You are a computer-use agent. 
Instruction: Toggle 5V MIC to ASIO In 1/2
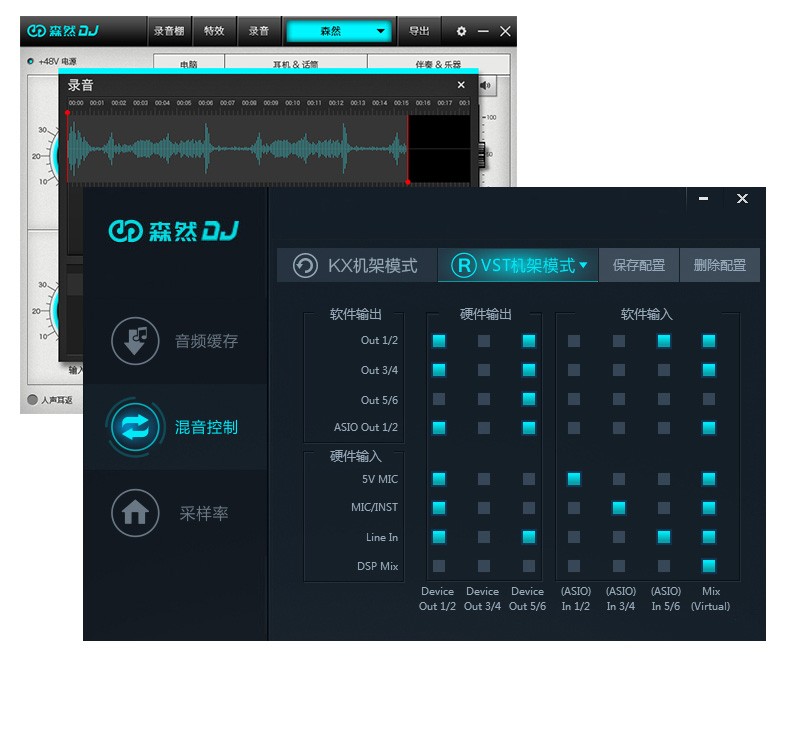[x=574, y=479]
